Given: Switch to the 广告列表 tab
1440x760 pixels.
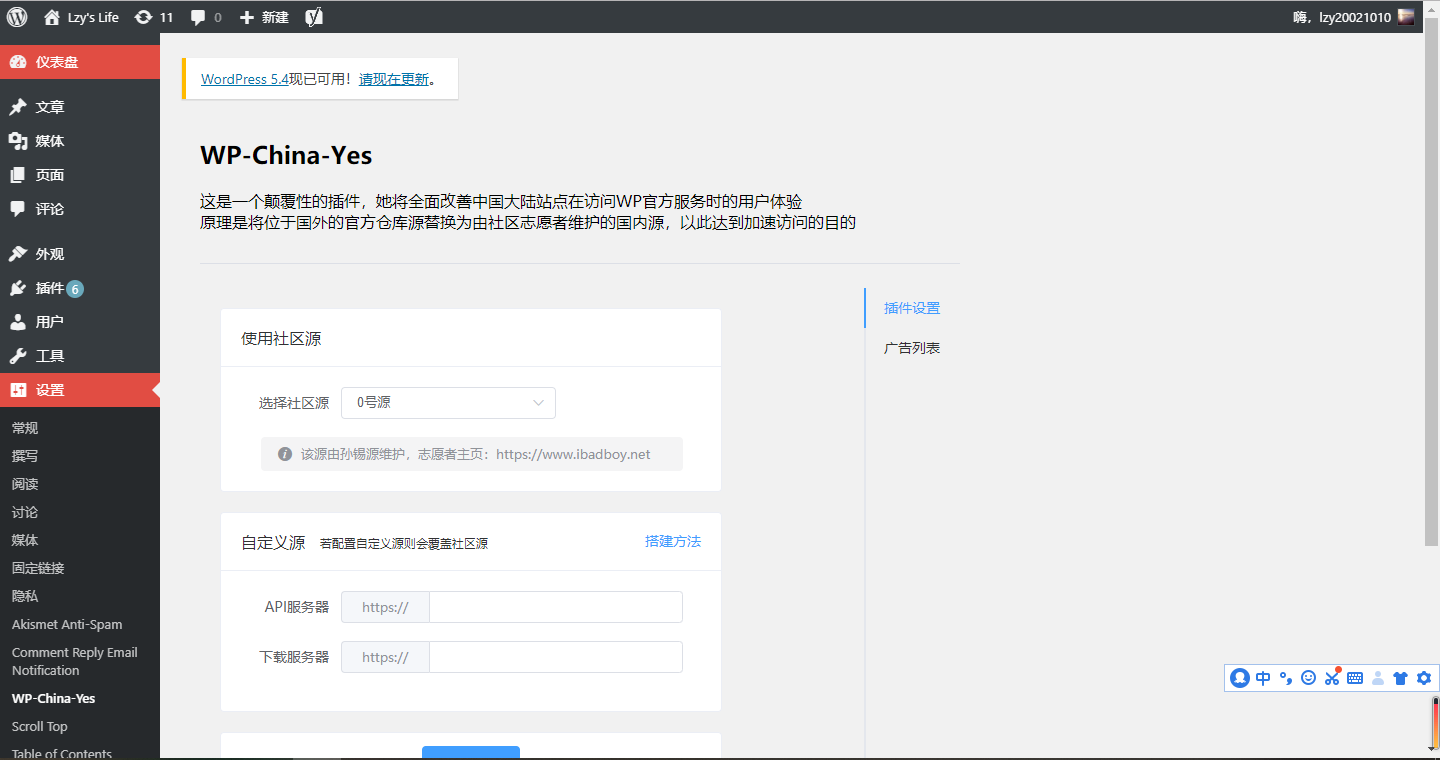Looking at the screenshot, I should click(912, 348).
